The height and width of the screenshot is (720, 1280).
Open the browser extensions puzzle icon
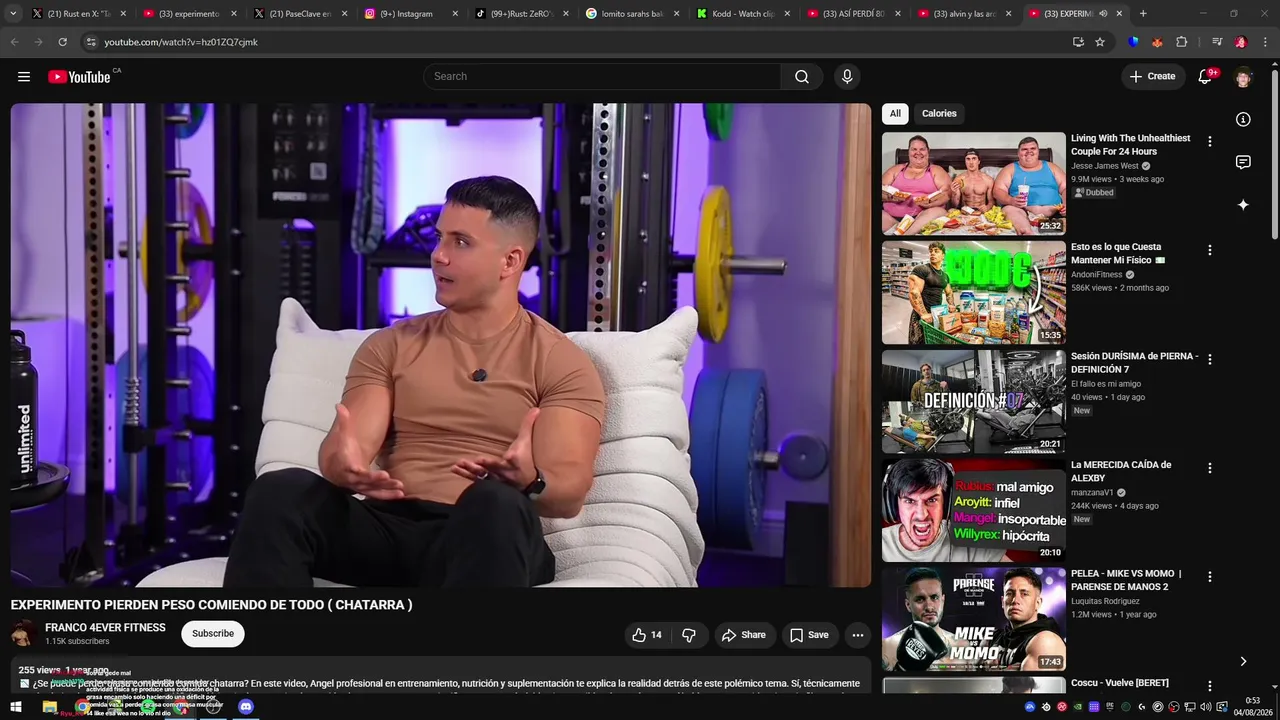(x=1181, y=42)
